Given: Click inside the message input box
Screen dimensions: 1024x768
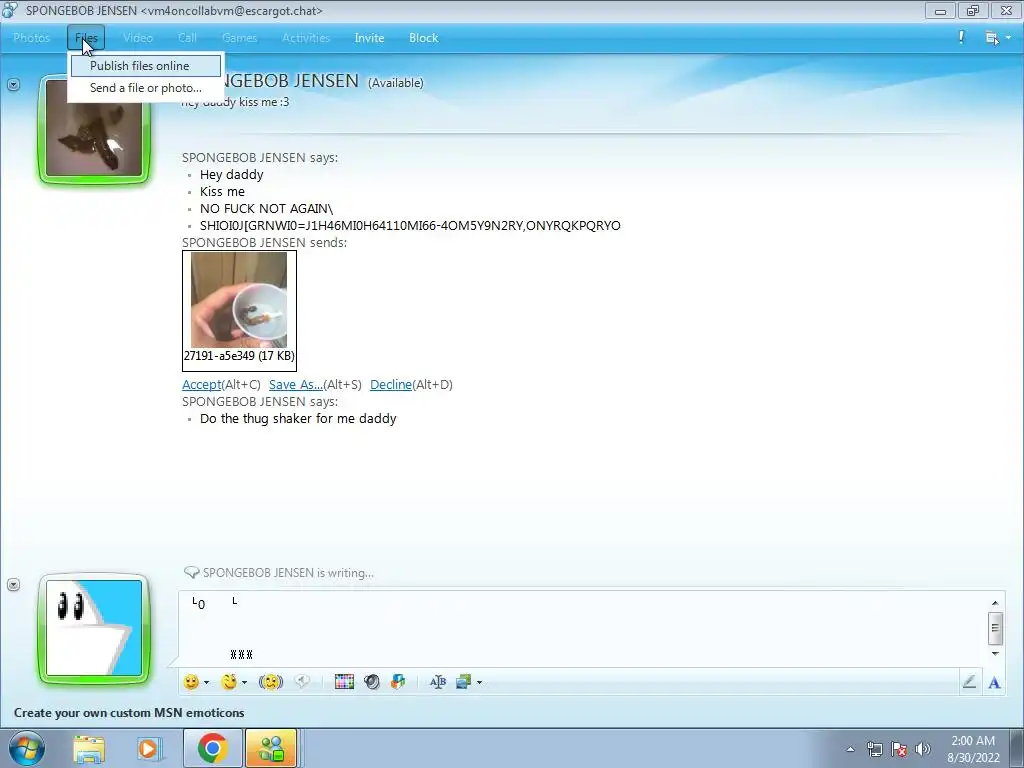Looking at the screenshot, I should 581,628.
